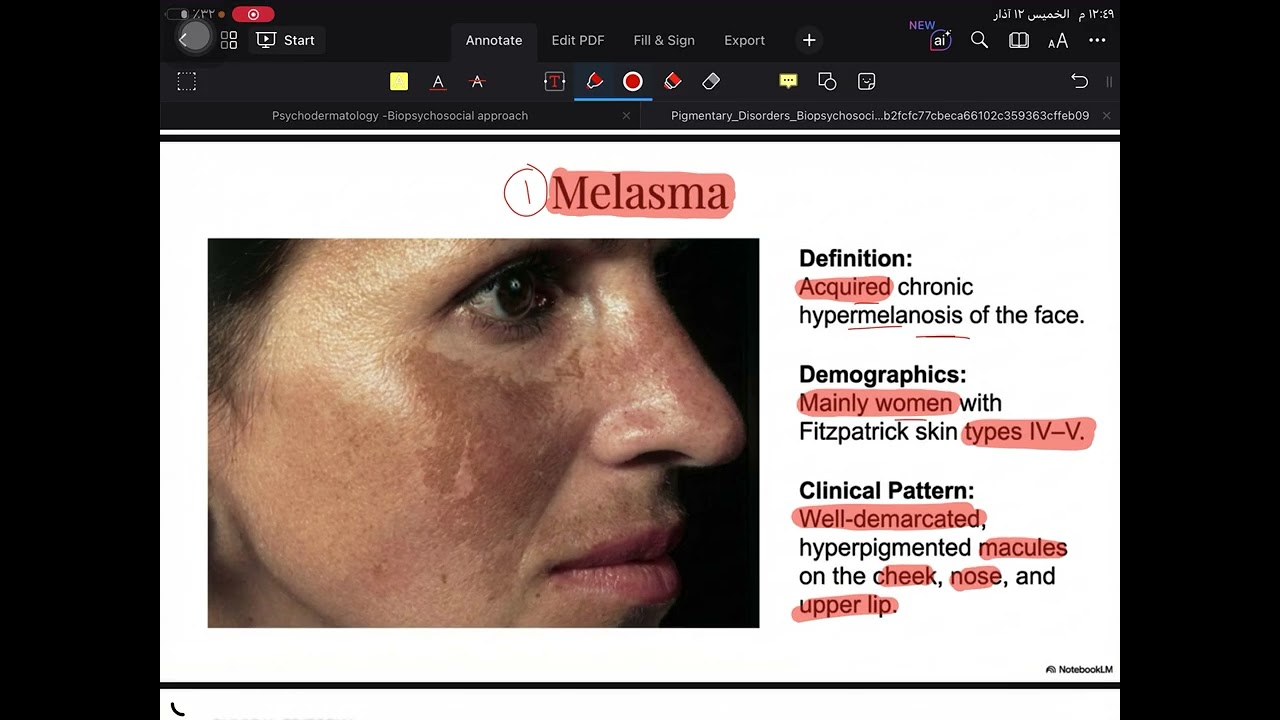Screen dimensions: 1280x720
Task: Open the Fill & Sign tab
Action: pyautogui.click(x=664, y=40)
